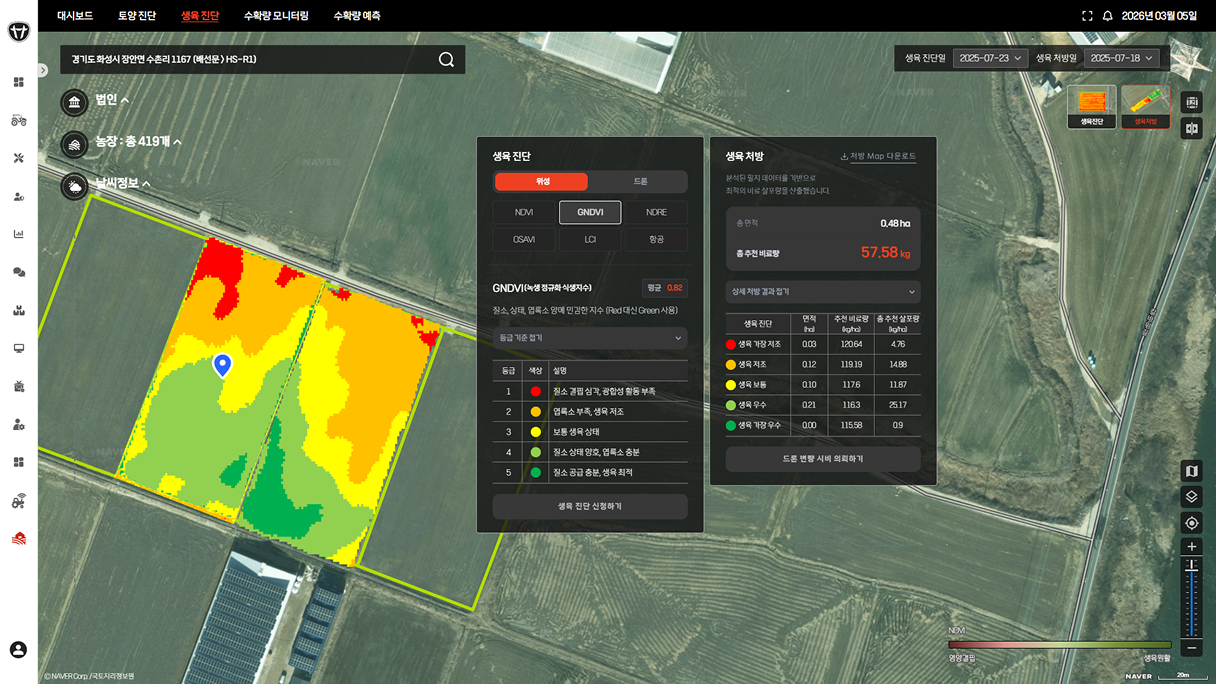Enter fullscreen using the expand icon
Image resolution: width=1216 pixels, height=684 pixels.
coord(1087,16)
